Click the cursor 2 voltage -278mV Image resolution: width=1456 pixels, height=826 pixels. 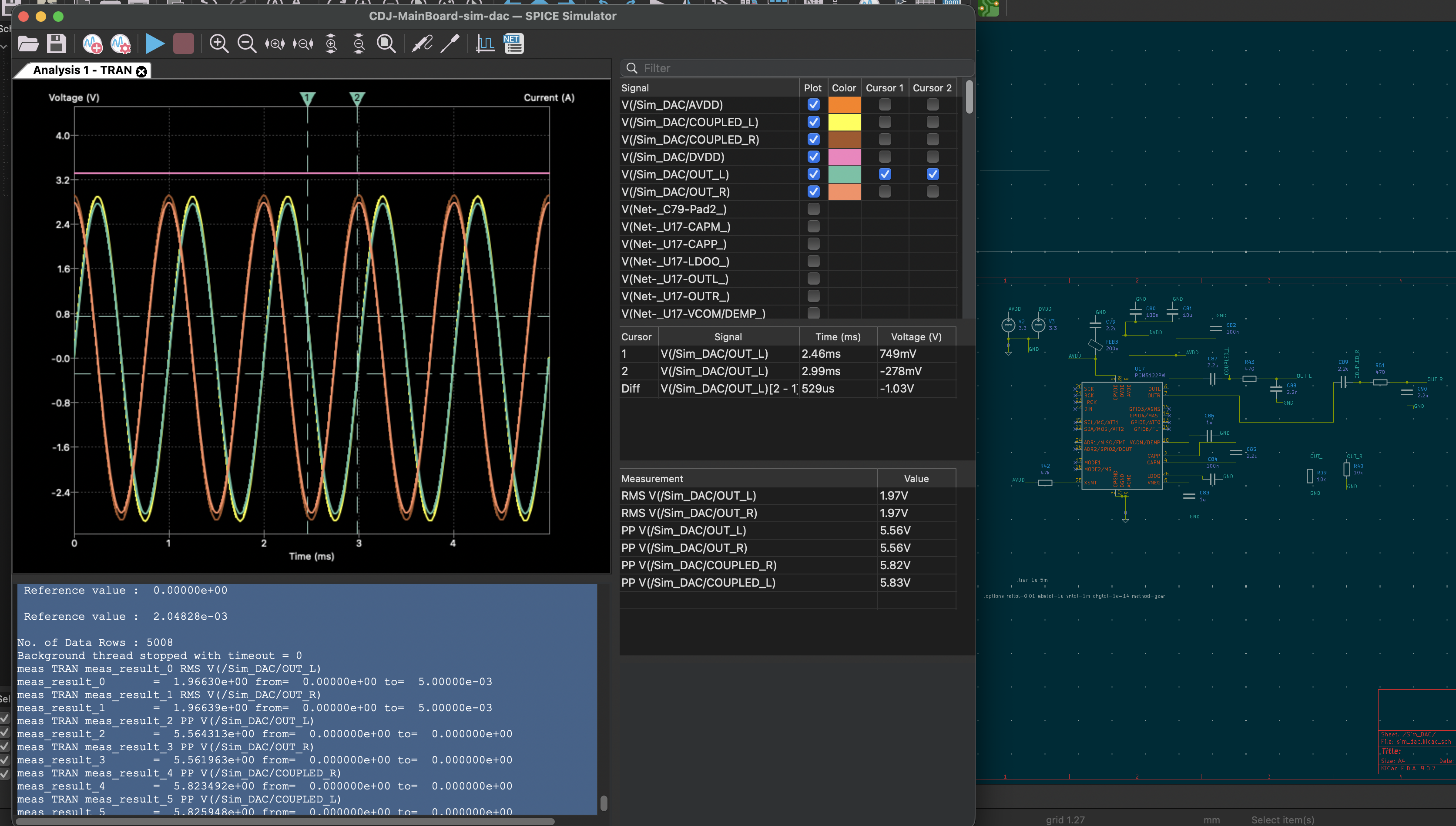pos(900,371)
